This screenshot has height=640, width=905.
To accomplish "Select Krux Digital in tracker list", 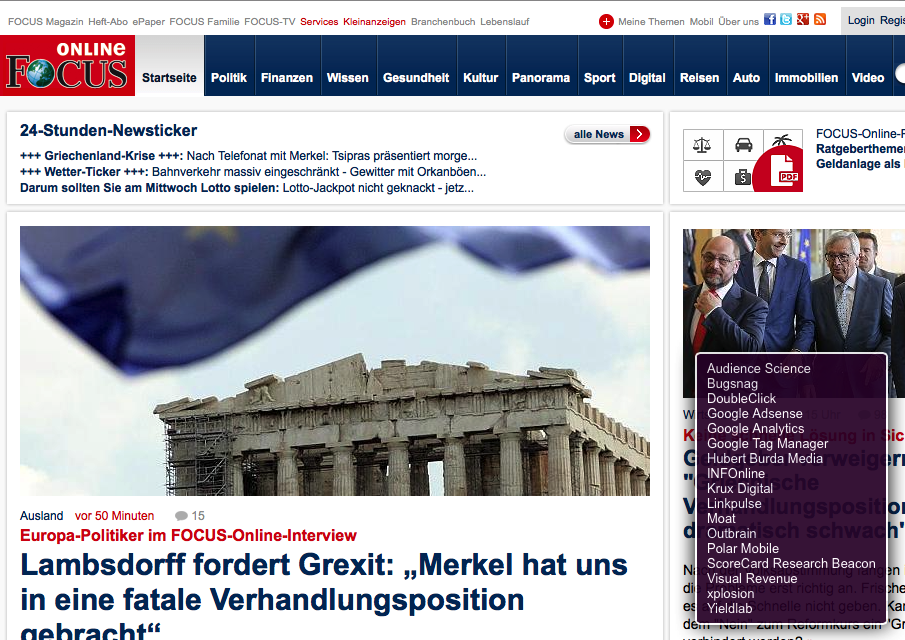I will [x=740, y=489].
